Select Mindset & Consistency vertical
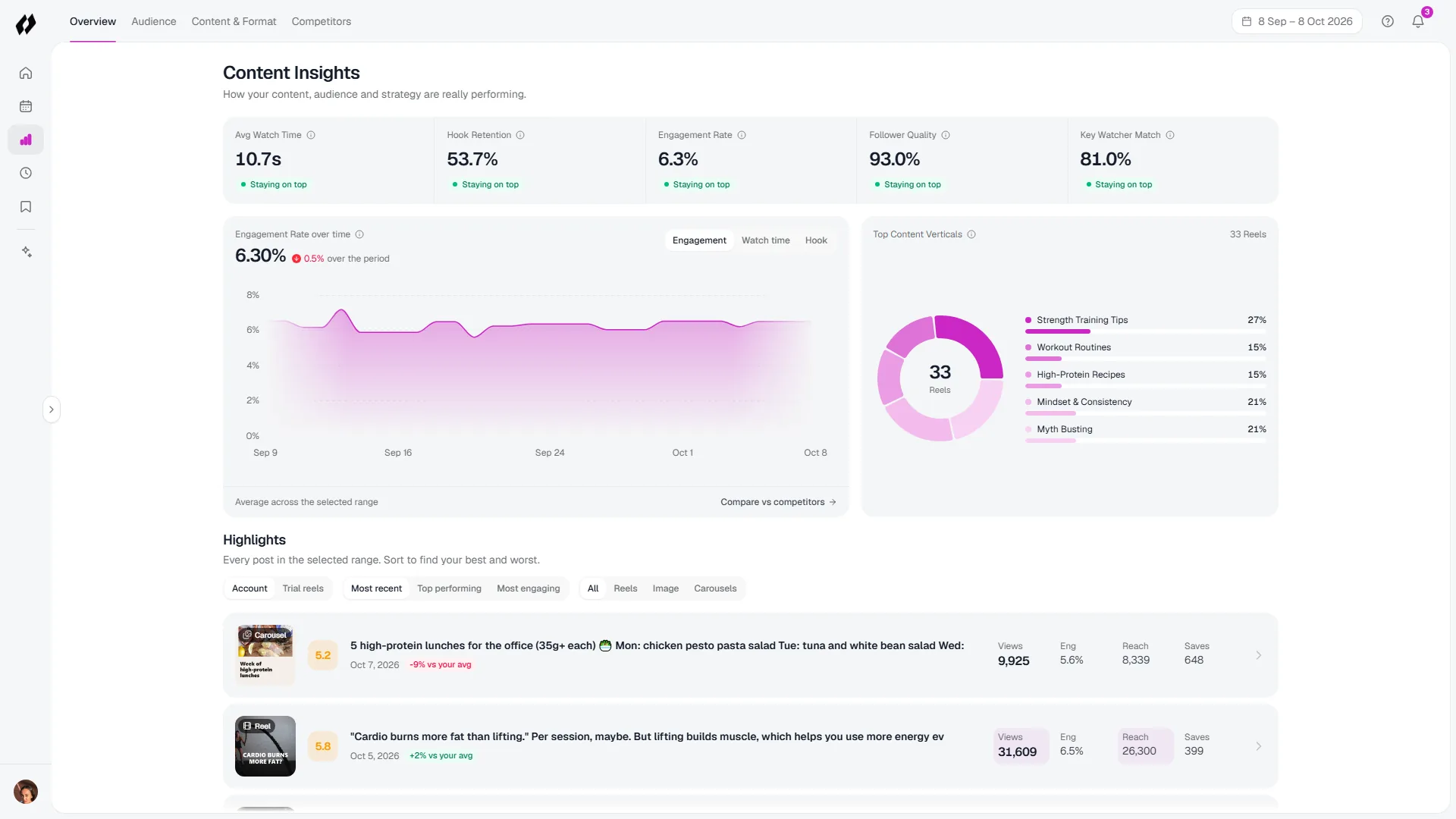 tap(1084, 402)
